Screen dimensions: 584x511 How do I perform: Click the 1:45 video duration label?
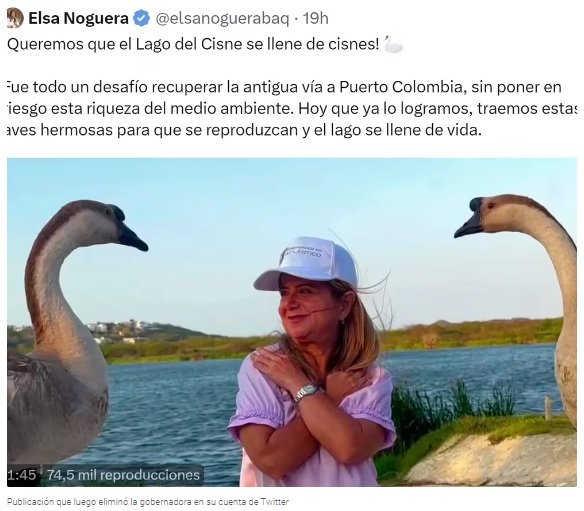22,475
